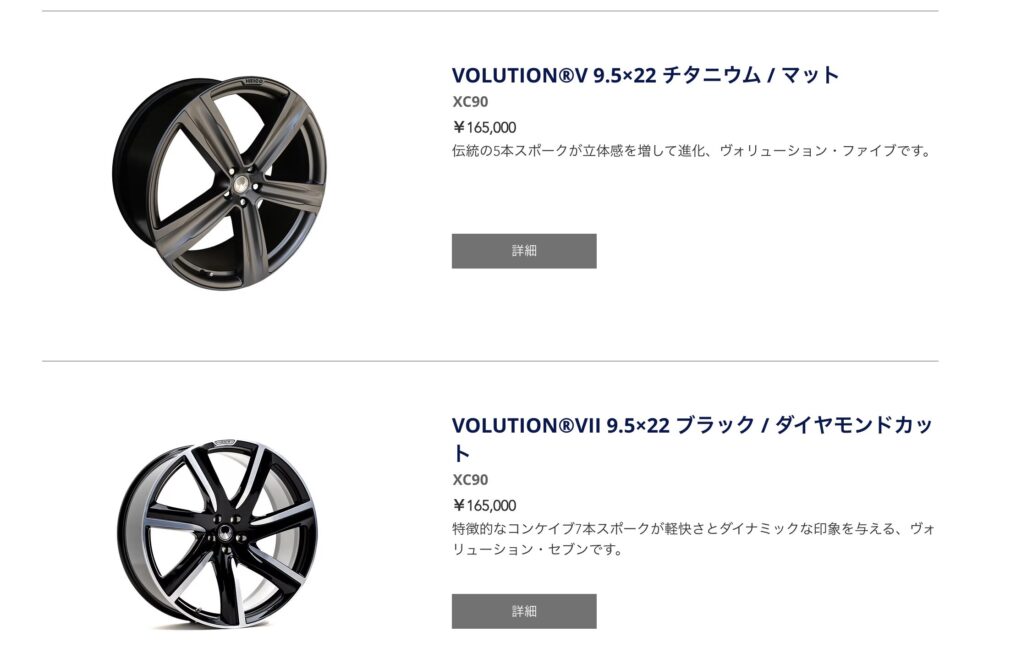The image size is (1011, 670).
Task: Open the matte titanium VOLUTION V wheel image
Action: coord(219,184)
